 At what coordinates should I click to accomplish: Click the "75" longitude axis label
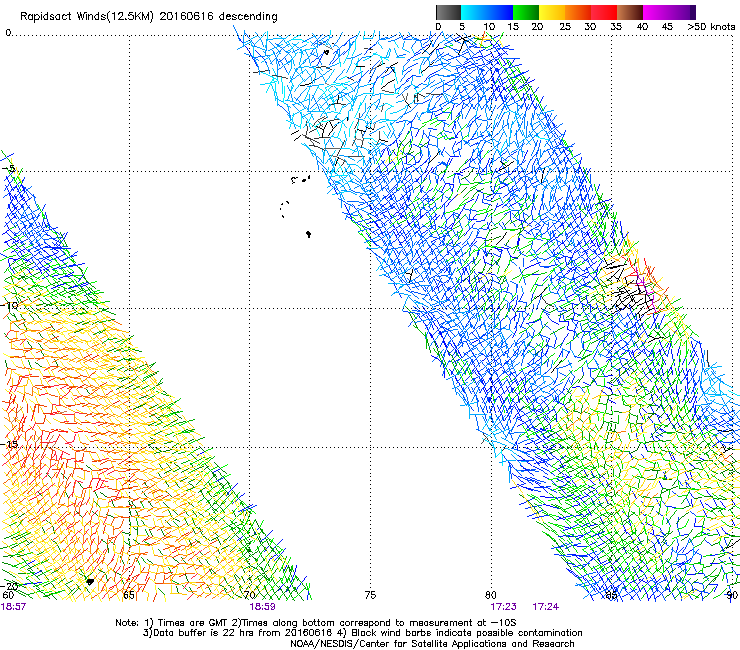[x=370, y=595]
